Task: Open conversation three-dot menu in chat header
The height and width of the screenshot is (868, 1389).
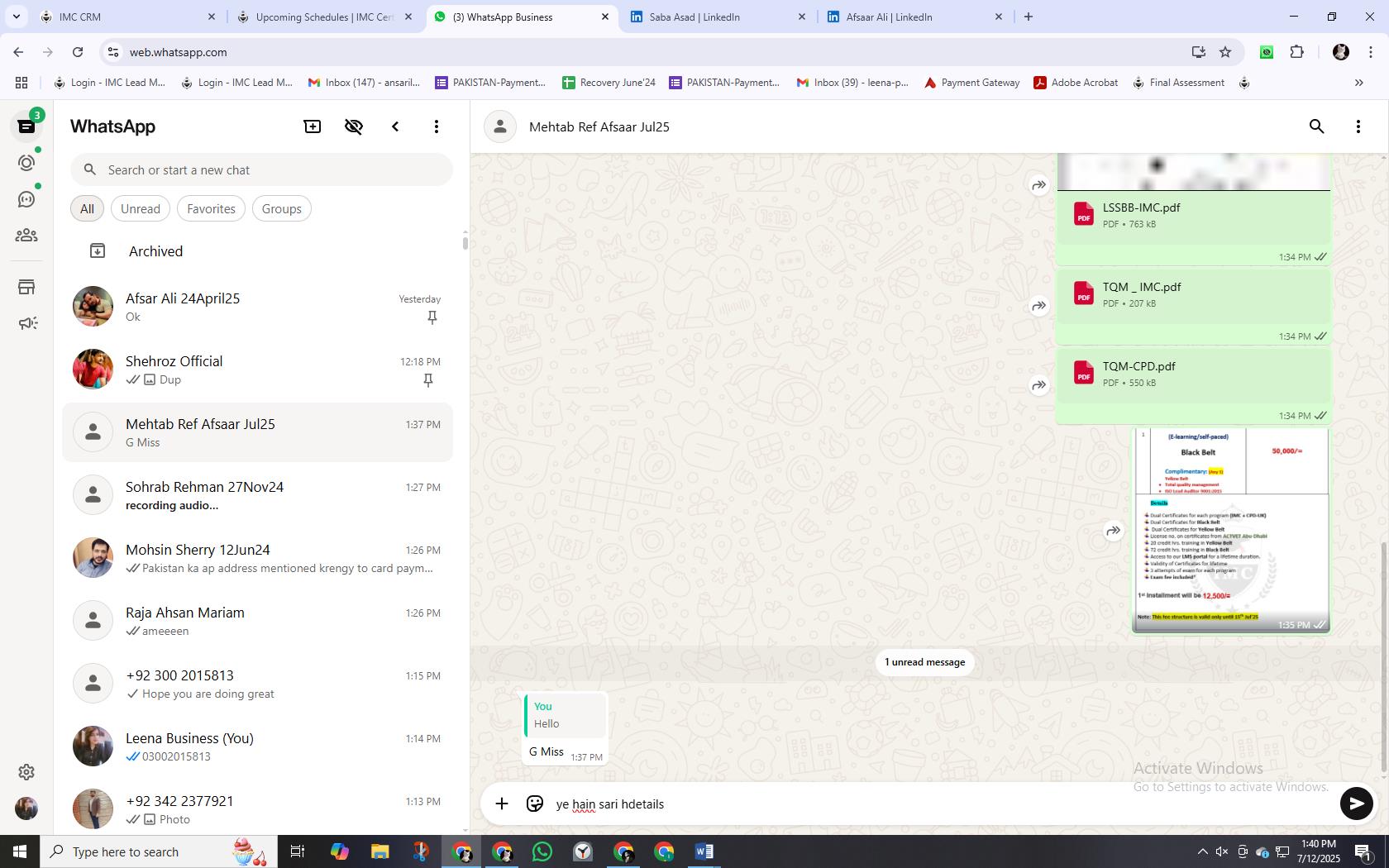Action: [x=1358, y=126]
